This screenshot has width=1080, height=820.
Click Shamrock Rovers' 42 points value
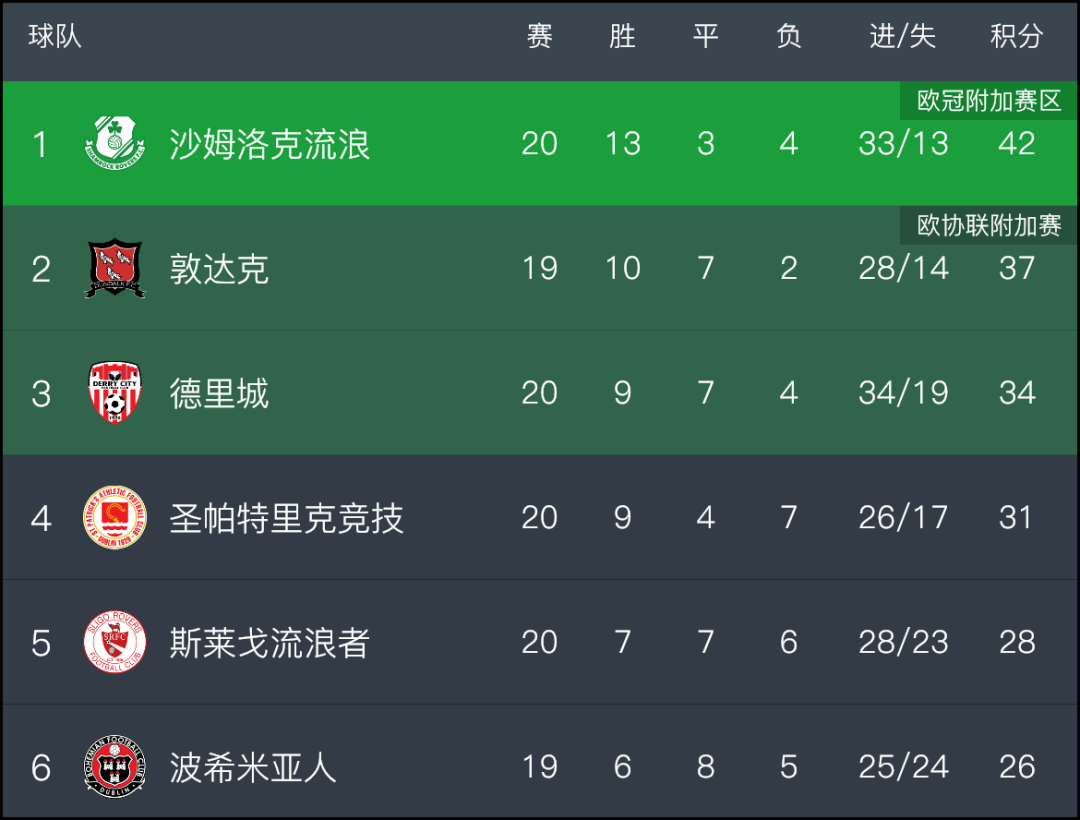1017,143
